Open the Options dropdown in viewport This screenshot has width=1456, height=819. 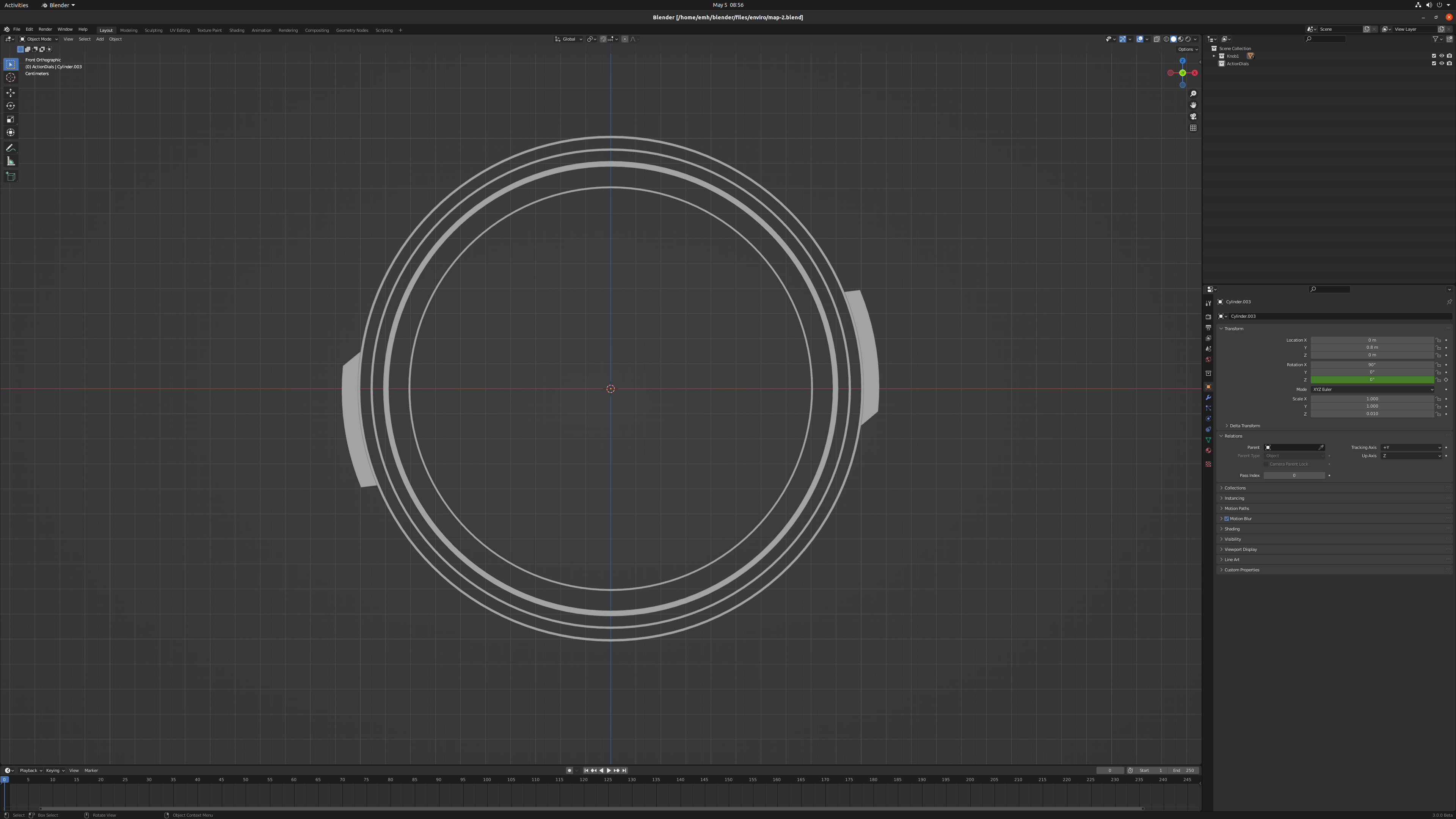[x=1188, y=49]
